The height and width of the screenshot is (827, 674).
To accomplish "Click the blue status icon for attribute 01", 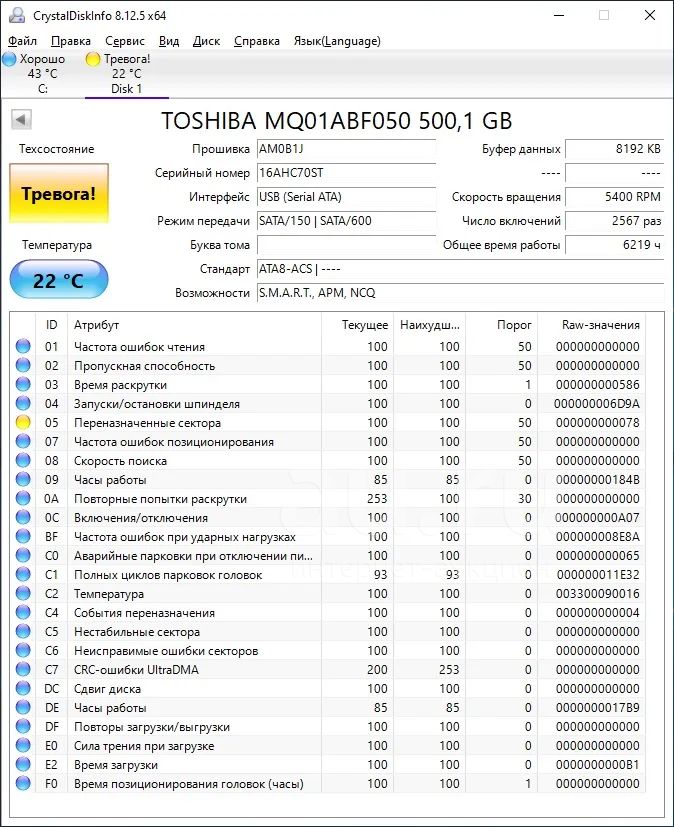I will (x=23, y=347).
